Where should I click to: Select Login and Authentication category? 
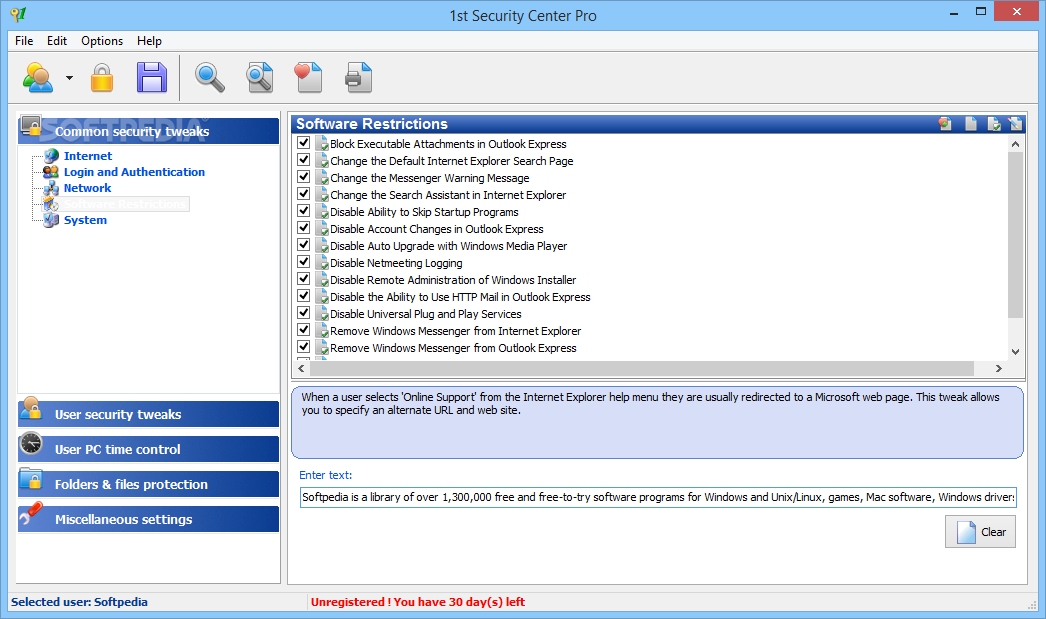click(x=134, y=172)
